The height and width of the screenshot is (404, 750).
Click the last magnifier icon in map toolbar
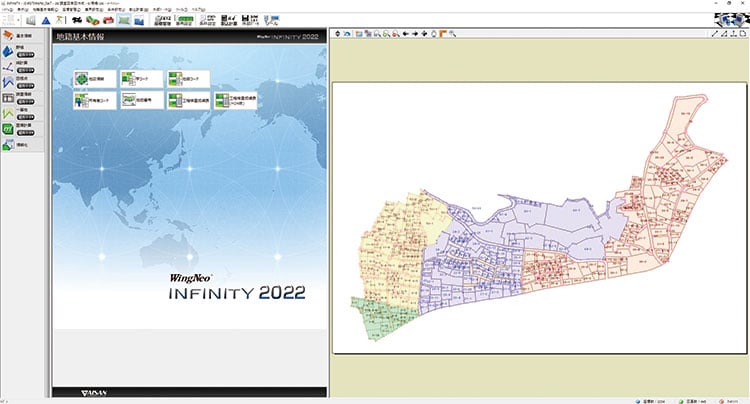[452, 34]
